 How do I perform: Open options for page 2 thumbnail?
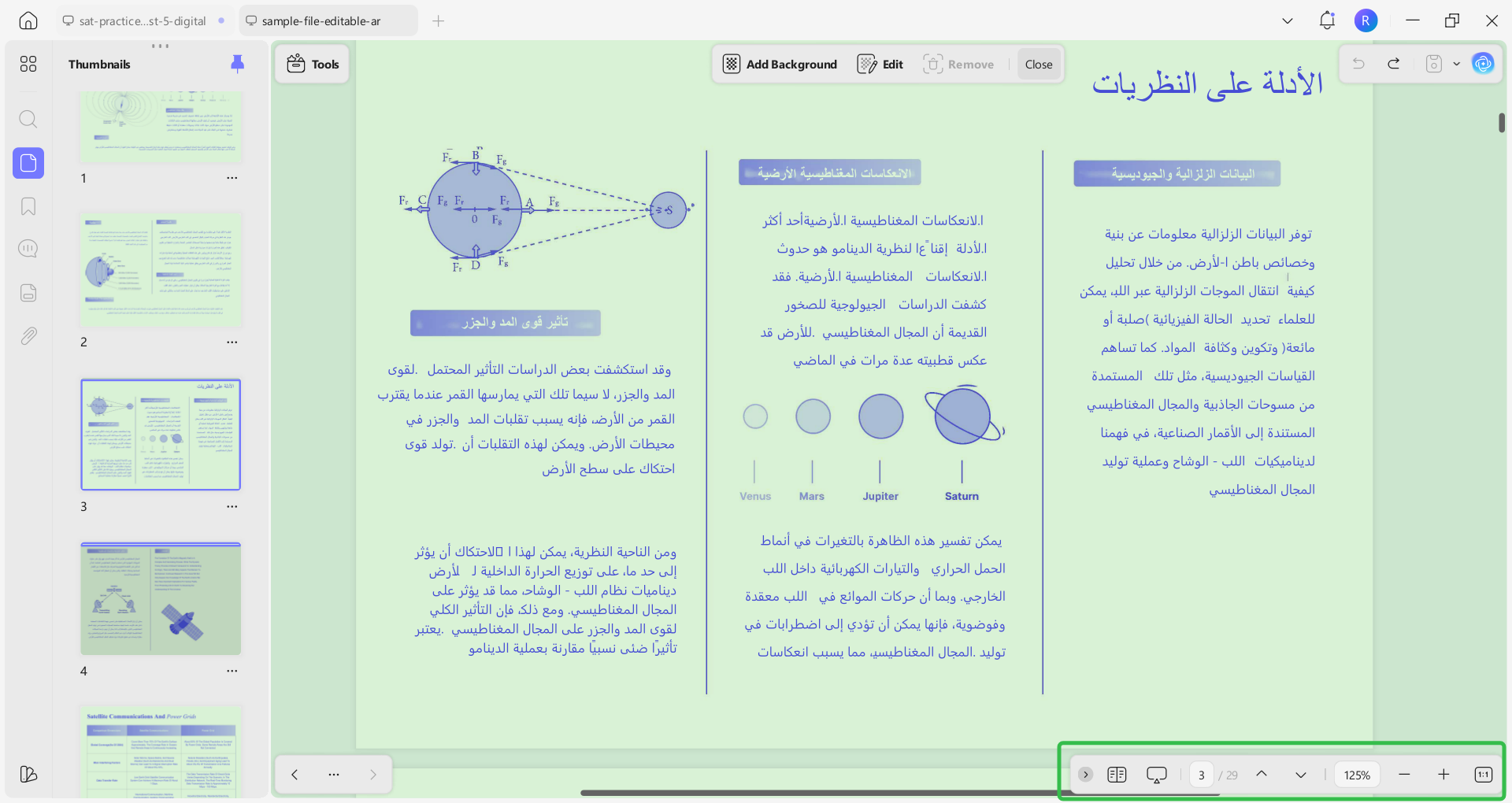click(x=232, y=342)
